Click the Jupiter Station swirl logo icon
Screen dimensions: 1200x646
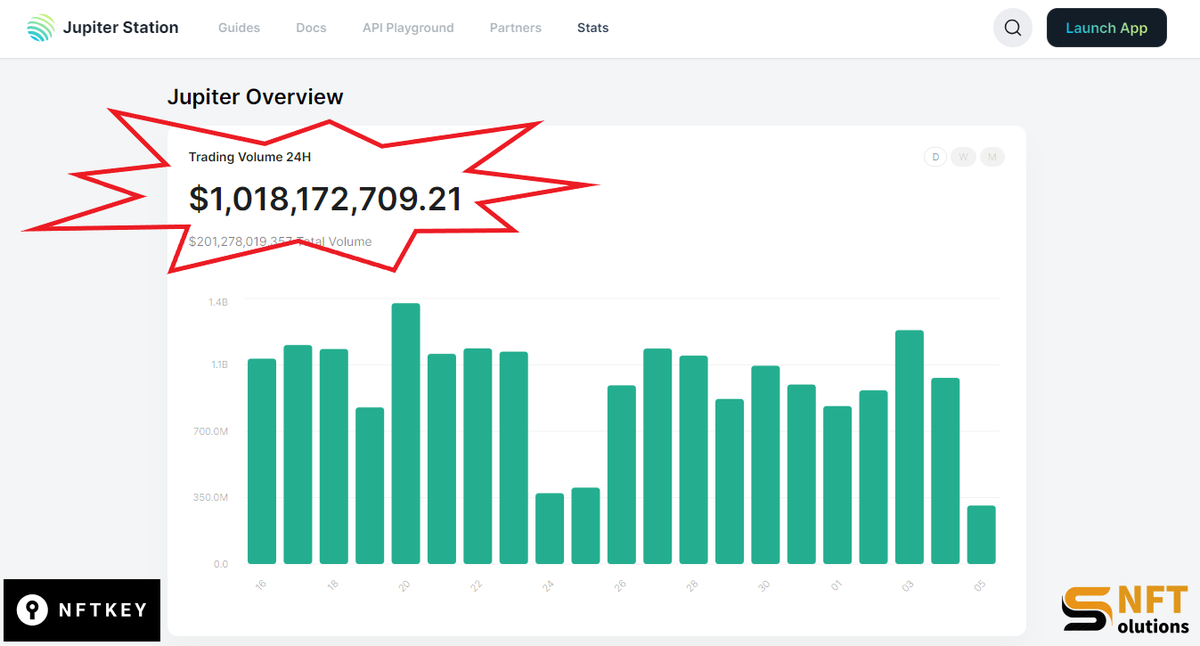41,28
